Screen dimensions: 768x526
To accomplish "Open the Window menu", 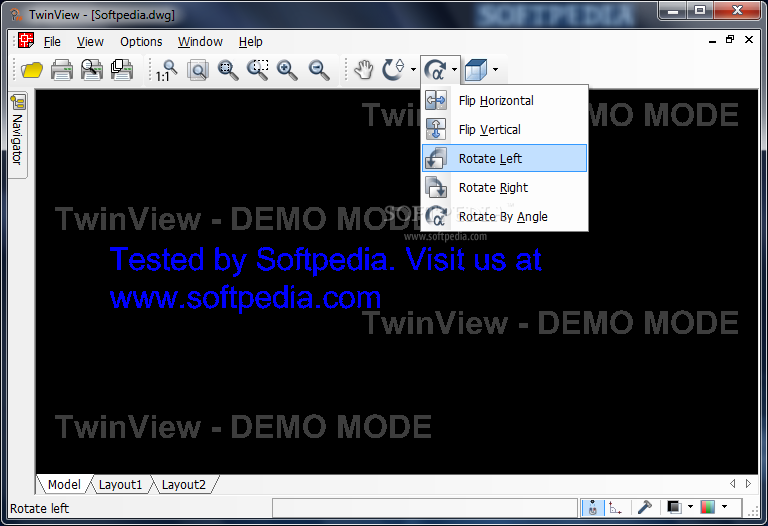I will pyautogui.click(x=200, y=42).
